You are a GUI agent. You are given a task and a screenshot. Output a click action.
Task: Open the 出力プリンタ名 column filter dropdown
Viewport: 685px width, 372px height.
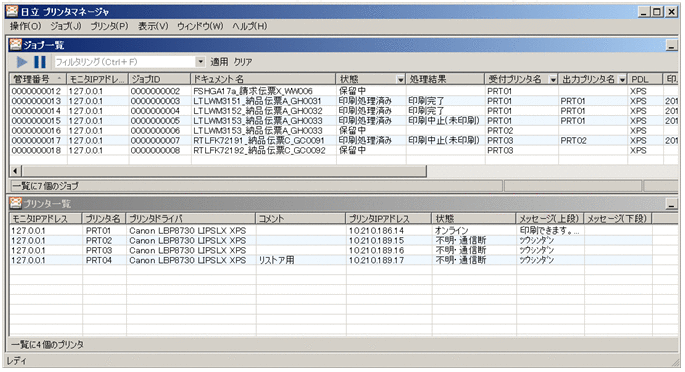622,79
